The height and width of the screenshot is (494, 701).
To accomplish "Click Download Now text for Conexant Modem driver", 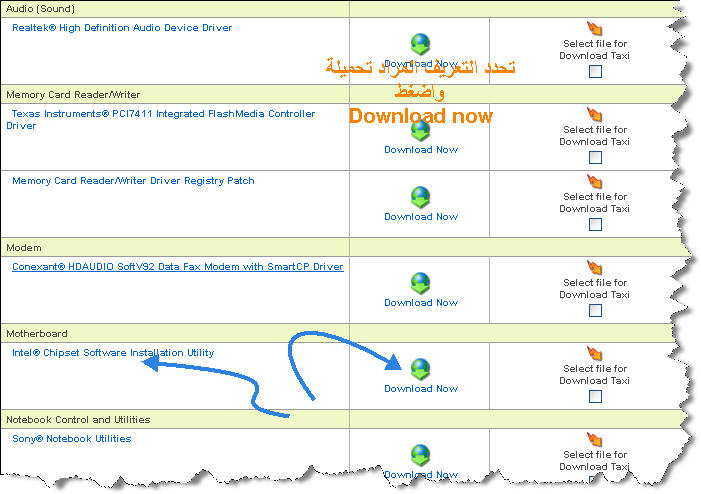I will point(421,303).
